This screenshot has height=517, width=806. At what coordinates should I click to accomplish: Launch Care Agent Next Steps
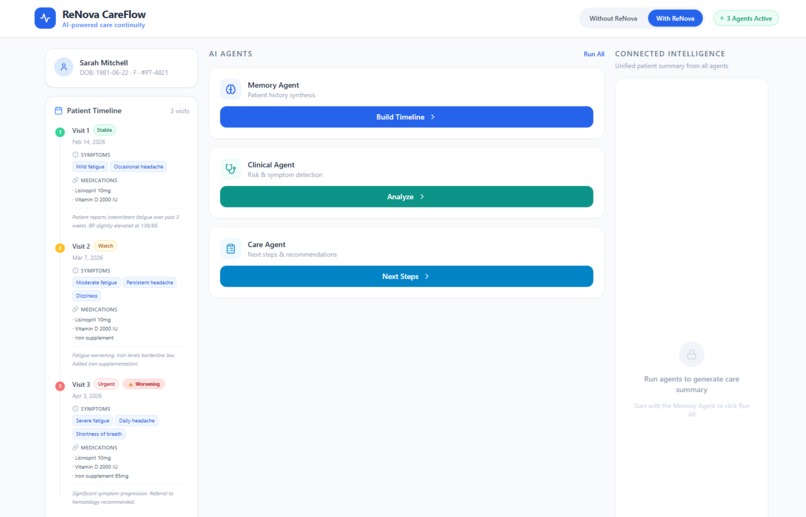point(406,276)
